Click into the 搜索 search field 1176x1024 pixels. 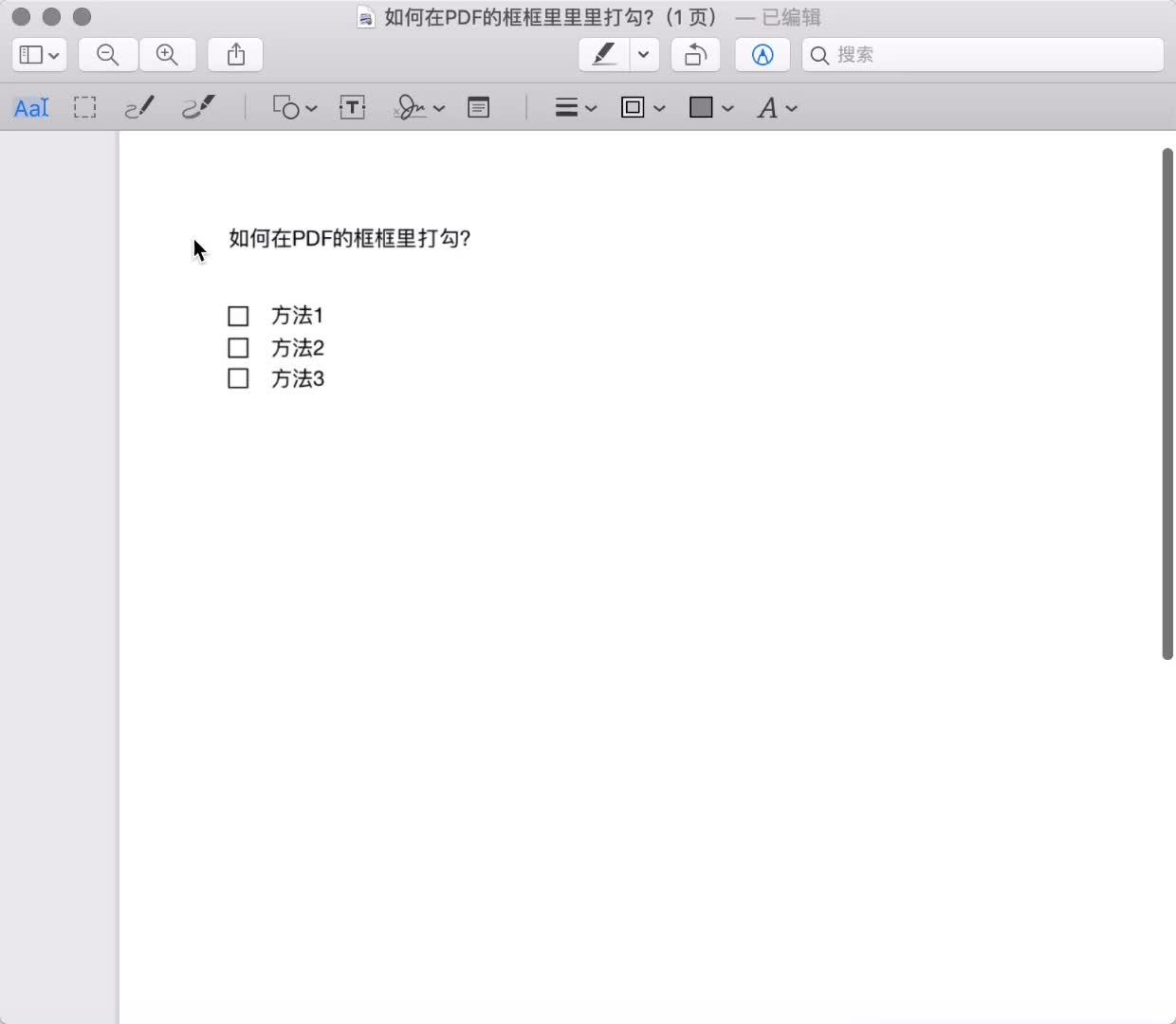pos(983,55)
